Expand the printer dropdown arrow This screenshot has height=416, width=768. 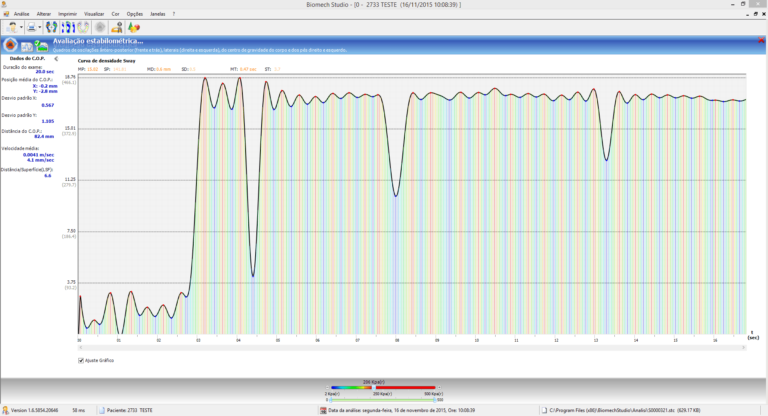(x=40, y=27)
